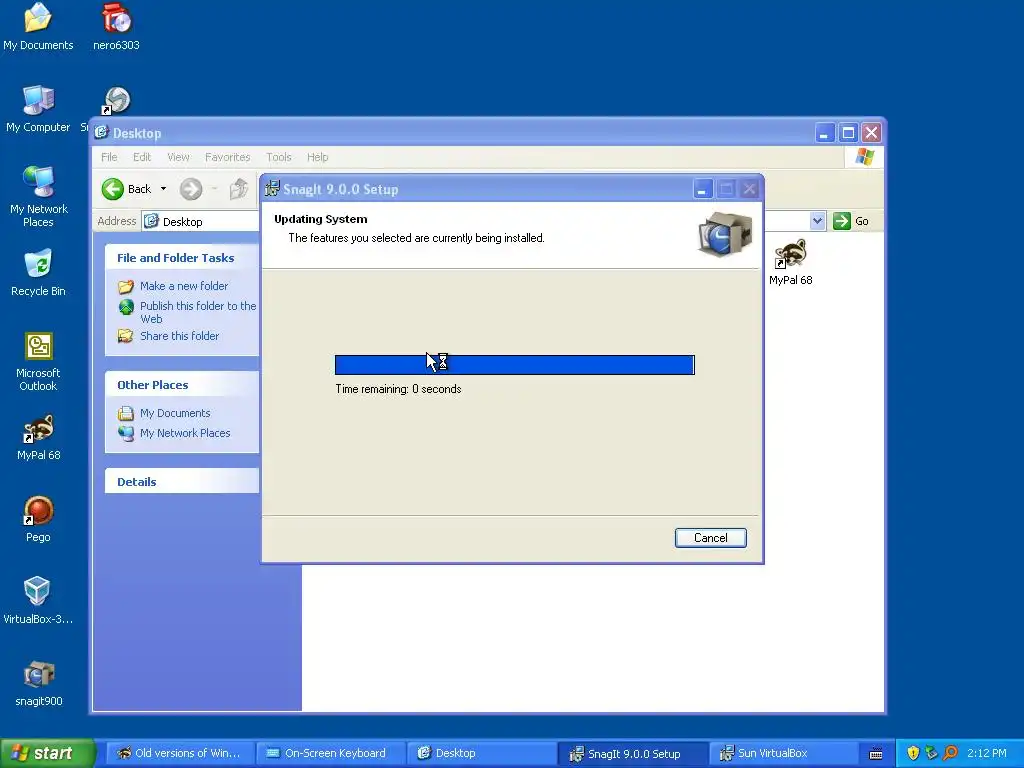This screenshot has width=1024, height=768.
Task: Open My Network Places desktop icon
Action: 39,196
